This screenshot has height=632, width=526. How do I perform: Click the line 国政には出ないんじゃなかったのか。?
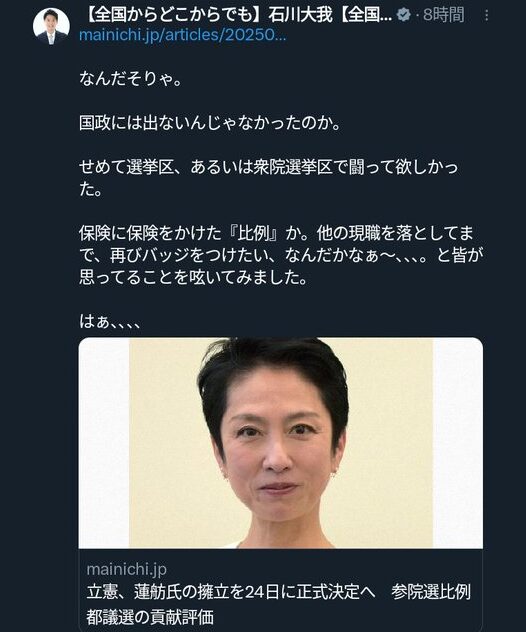coord(210,123)
